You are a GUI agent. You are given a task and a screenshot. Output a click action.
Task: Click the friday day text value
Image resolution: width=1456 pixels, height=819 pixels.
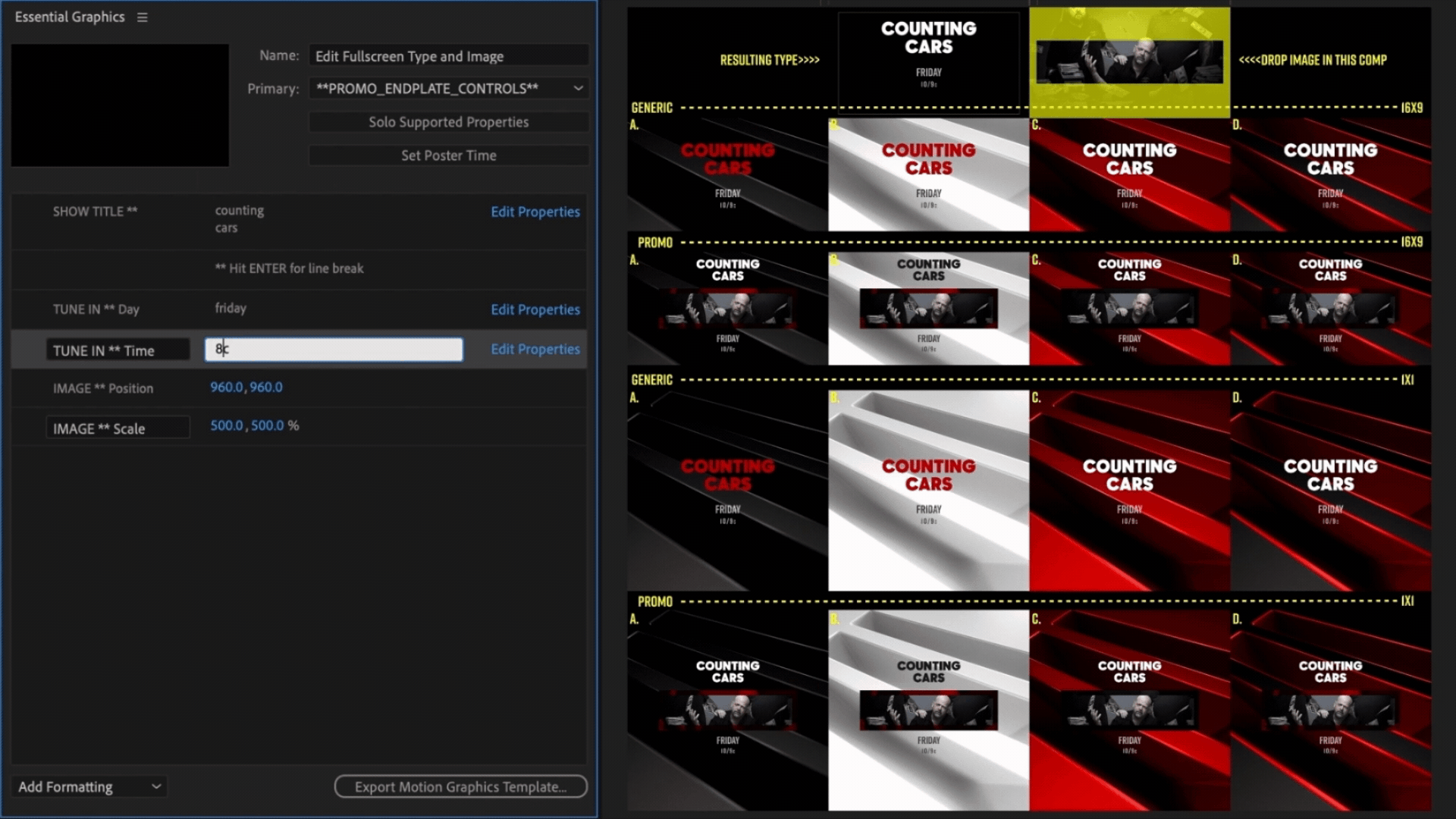[x=231, y=308]
